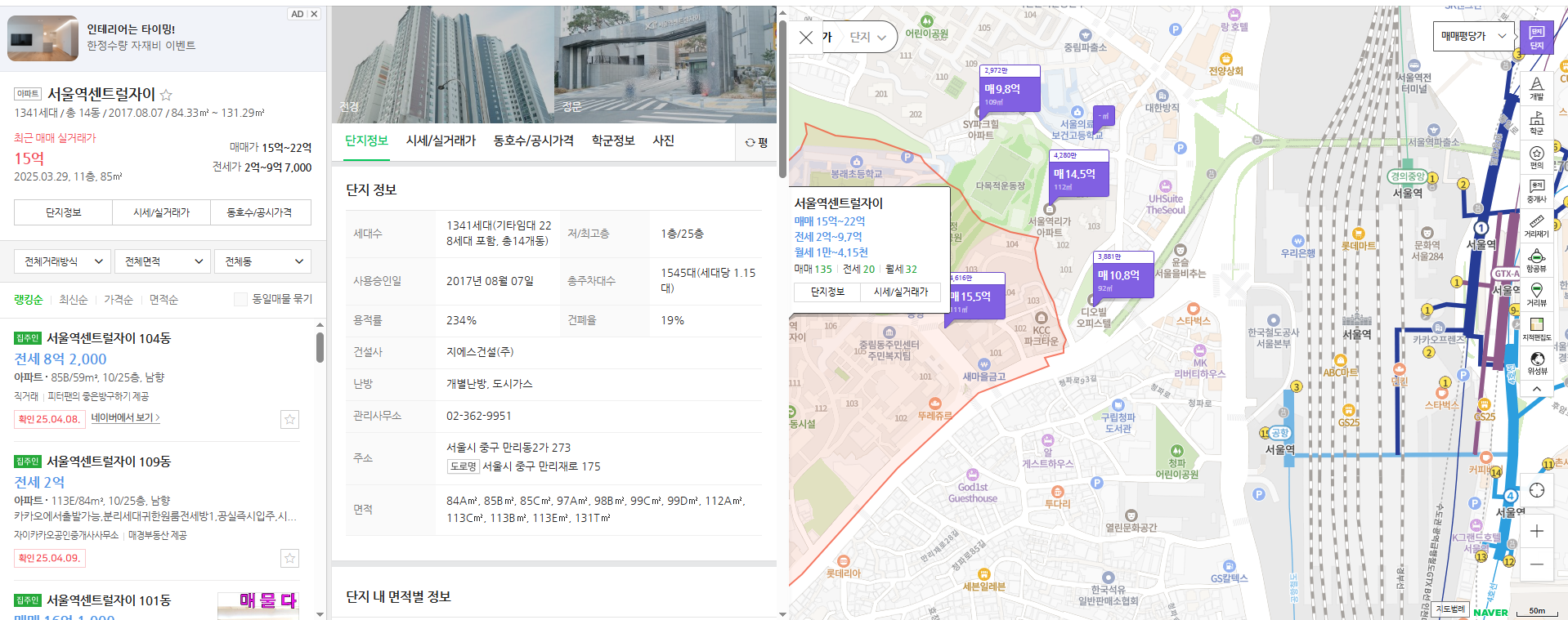This screenshot has height=620, width=1568.
Task: Open the 매매평당가 dropdown
Action: tap(1474, 37)
